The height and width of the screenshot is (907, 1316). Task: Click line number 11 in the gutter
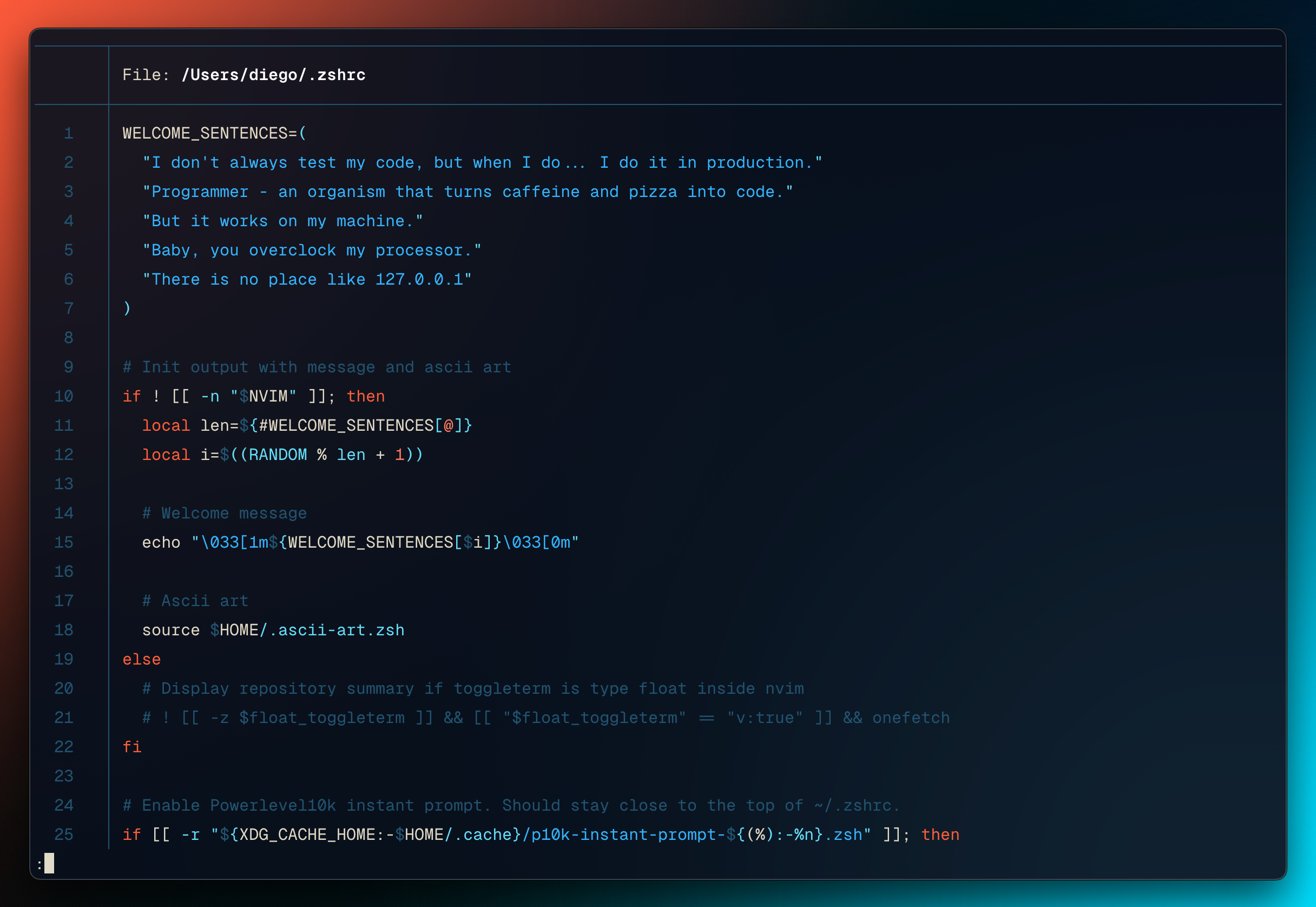[64, 426]
